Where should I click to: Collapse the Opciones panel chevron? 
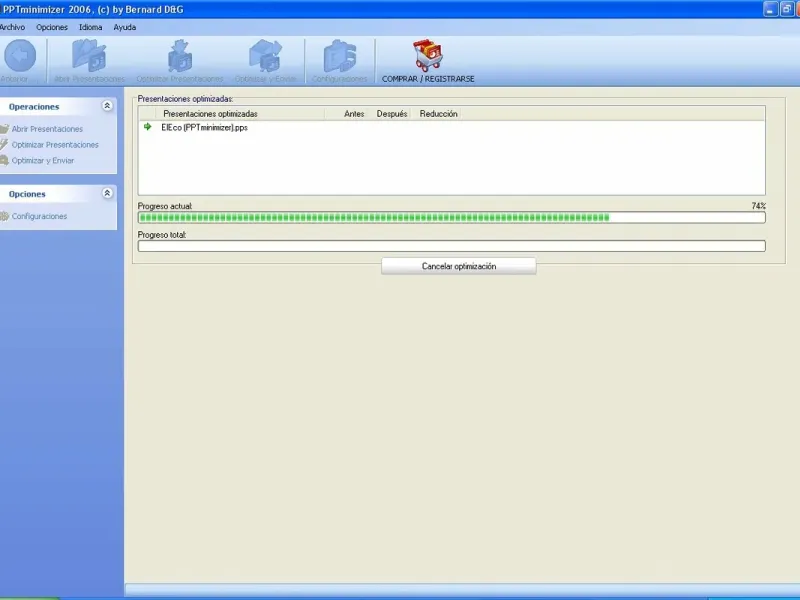coord(107,193)
